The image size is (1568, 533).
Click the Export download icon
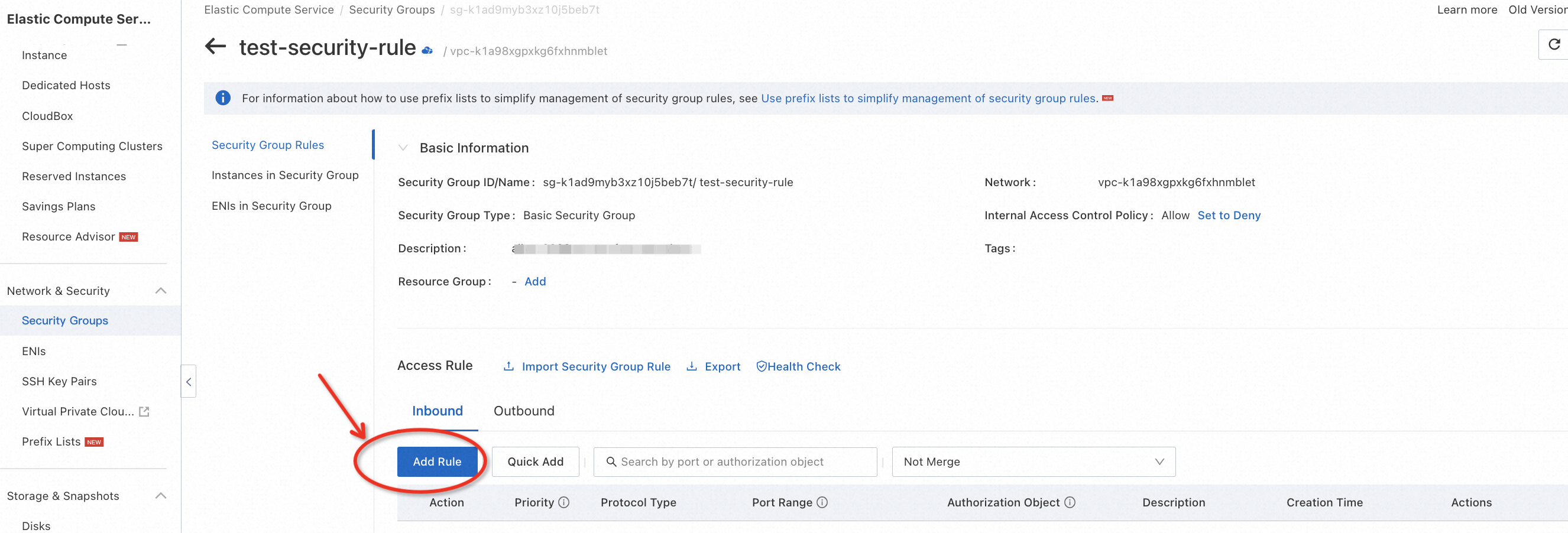(692, 366)
